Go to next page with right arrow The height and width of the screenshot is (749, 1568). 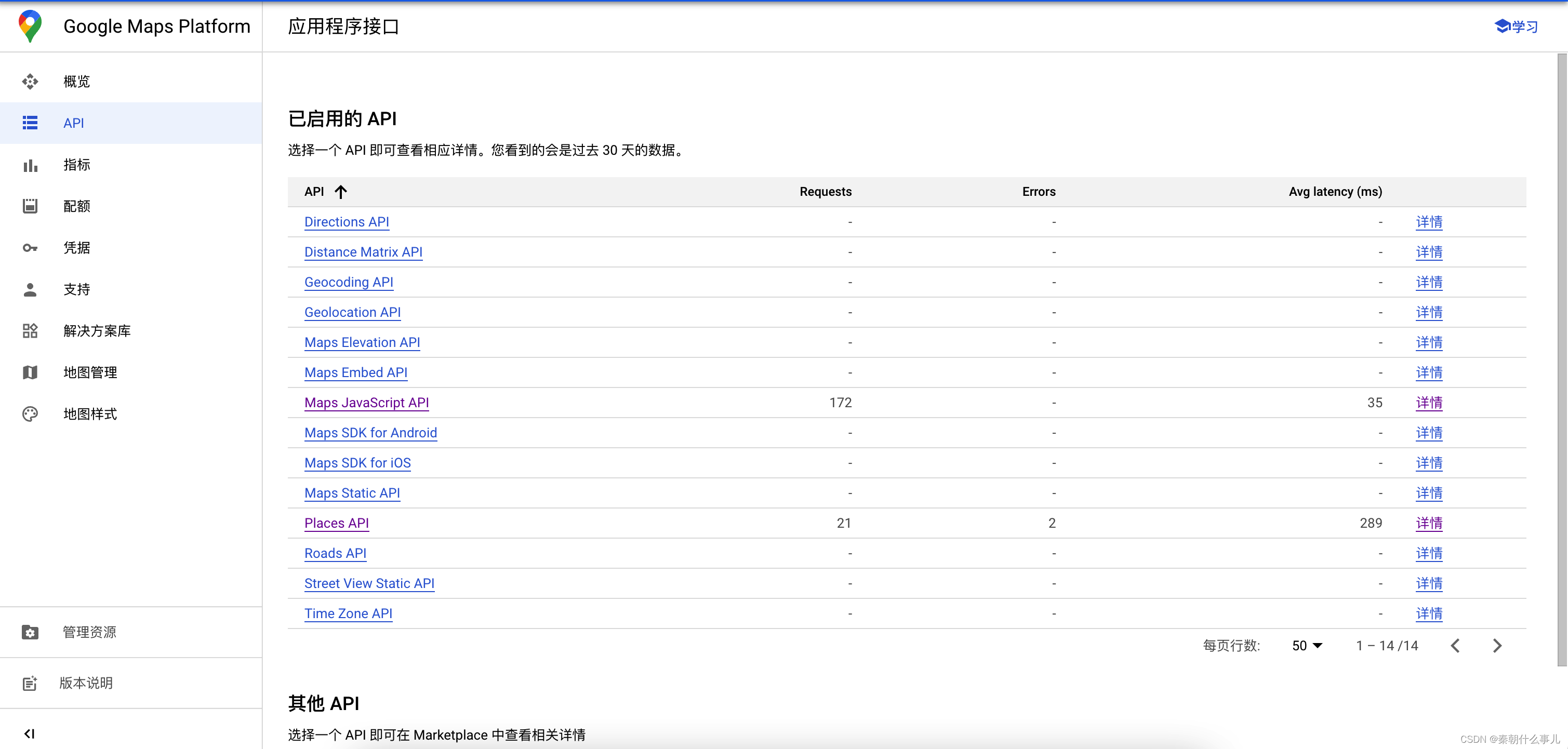pyautogui.click(x=1498, y=646)
